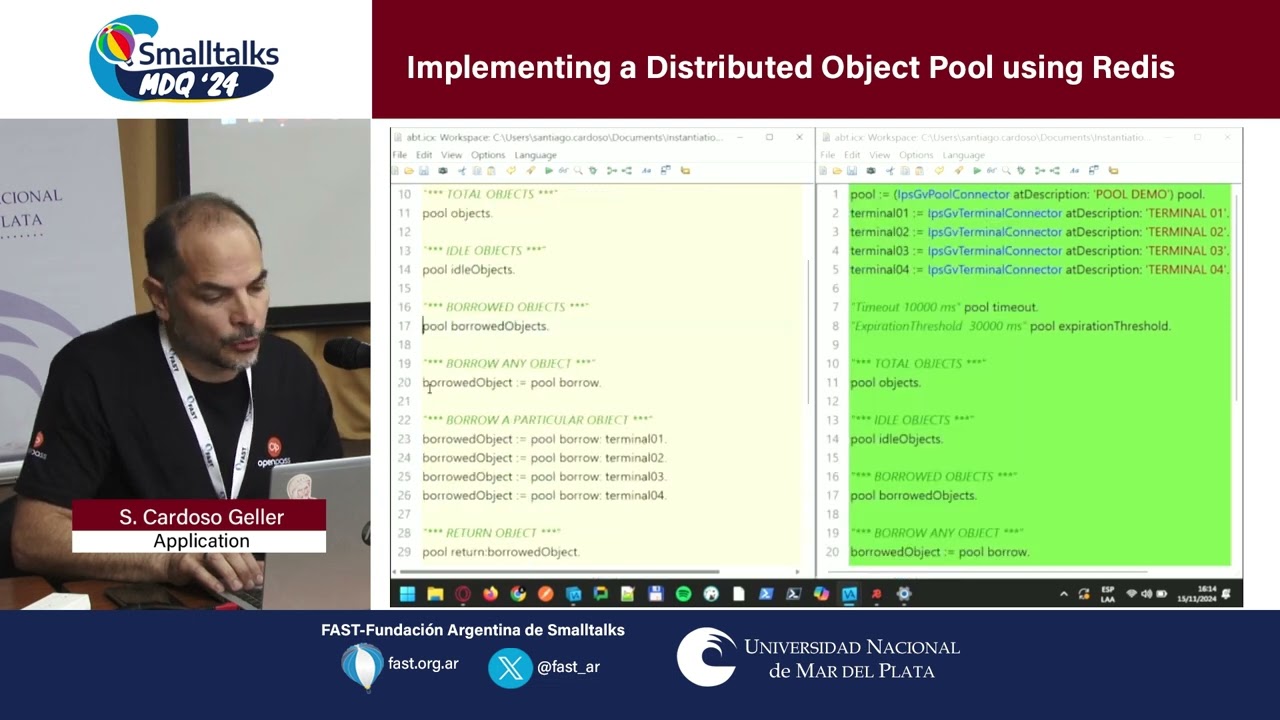Click last yellow icon in left workspace toolbar
Viewport: 1280px width, 720px height.
pos(685,171)
